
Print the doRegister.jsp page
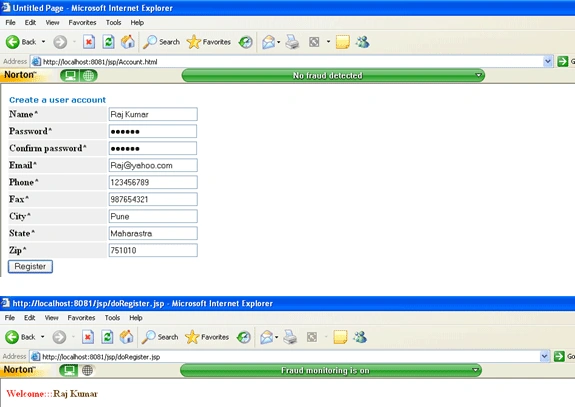click(290, 337)
